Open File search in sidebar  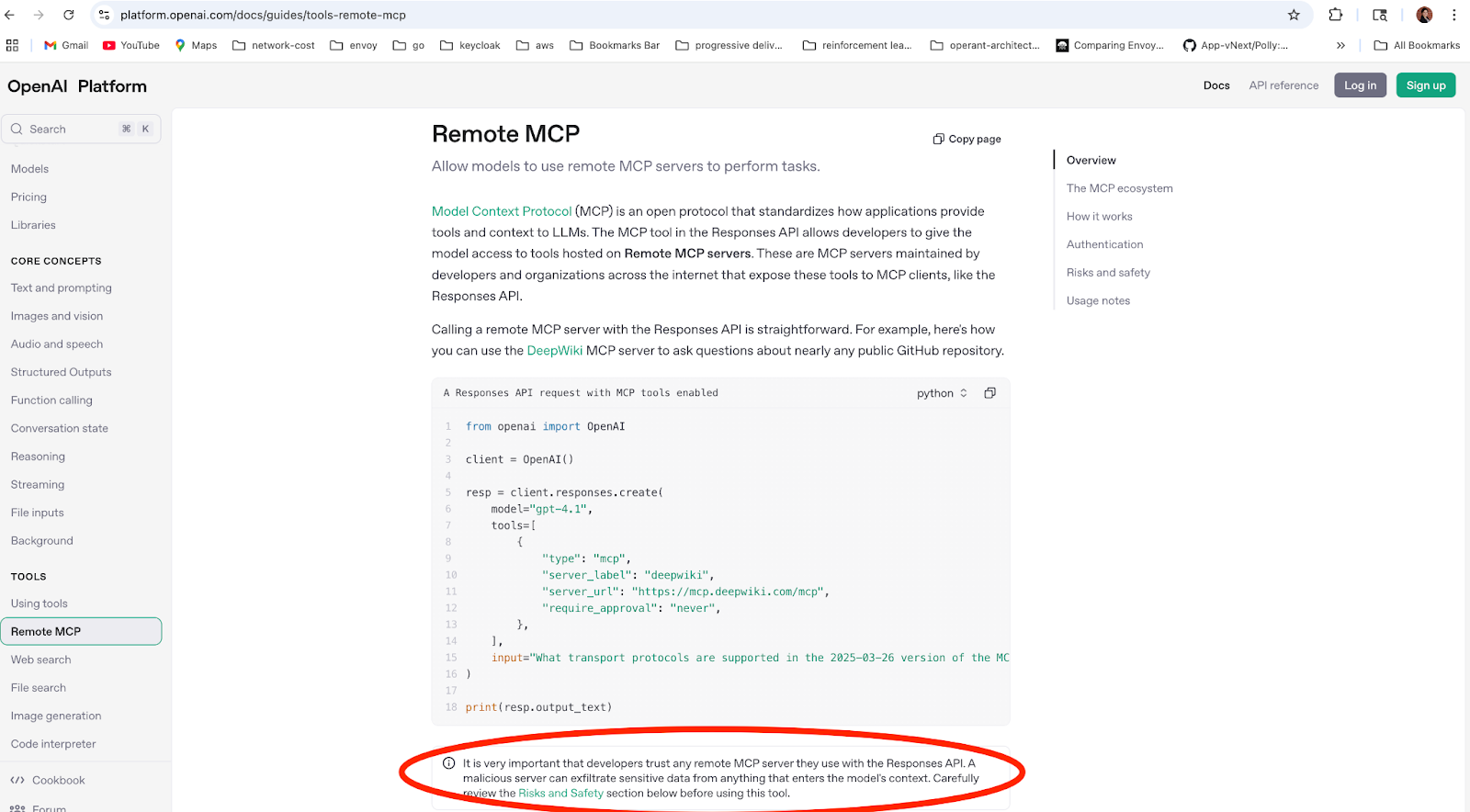tap(39, 688)
